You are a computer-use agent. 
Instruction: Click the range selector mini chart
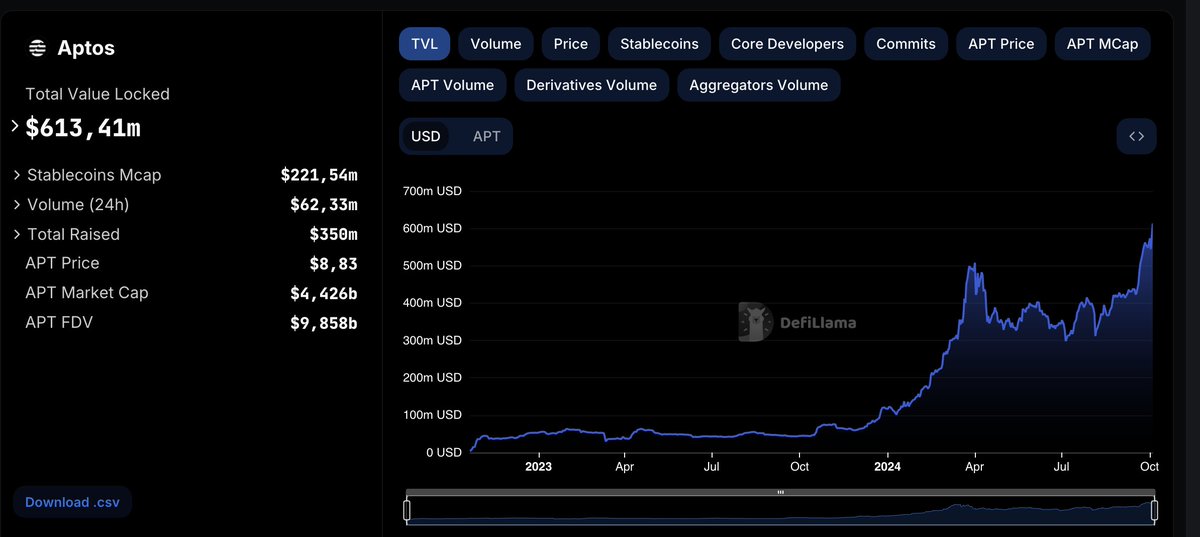point(780,510)
